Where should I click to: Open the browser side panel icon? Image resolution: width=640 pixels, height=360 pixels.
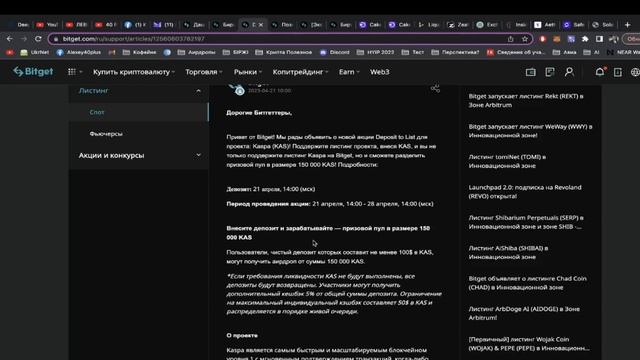pos(599,39)
